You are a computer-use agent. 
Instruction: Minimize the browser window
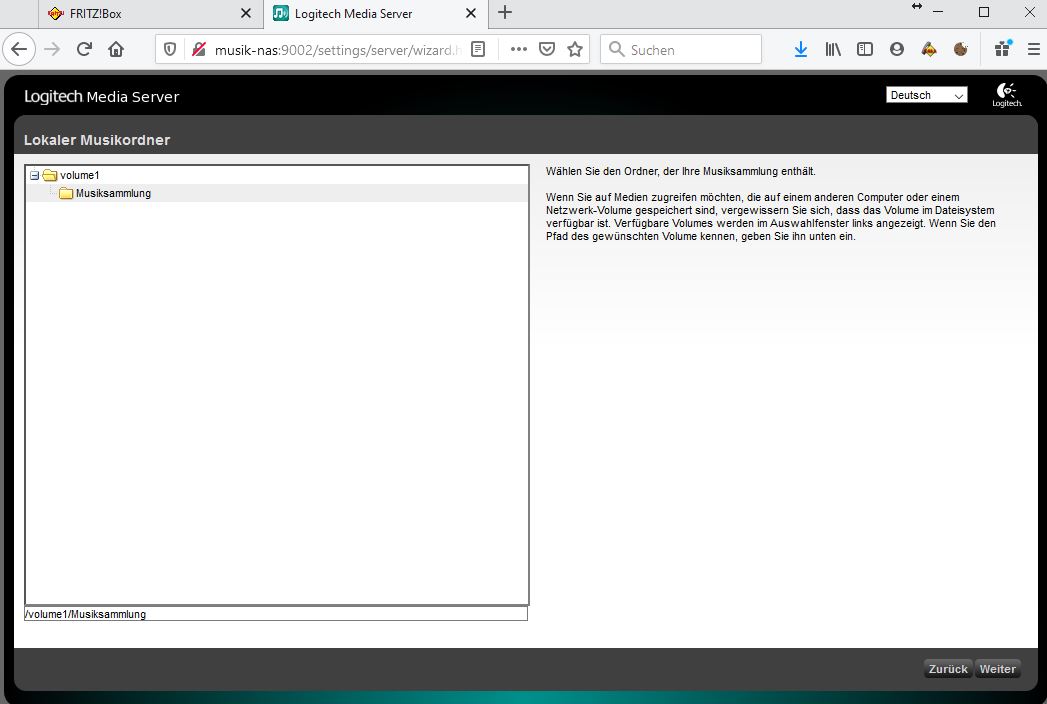point(938,12)
